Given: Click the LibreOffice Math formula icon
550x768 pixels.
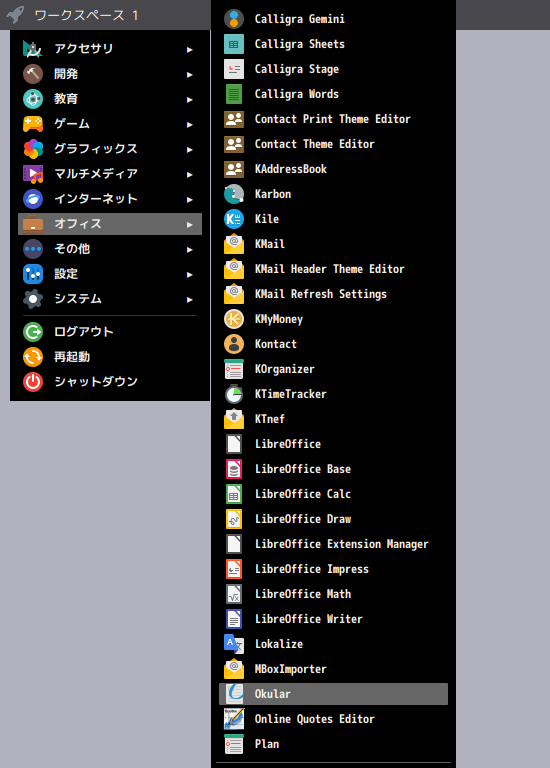Looking at the screenshot, I should pyautogui.click(x=234, y=594).
